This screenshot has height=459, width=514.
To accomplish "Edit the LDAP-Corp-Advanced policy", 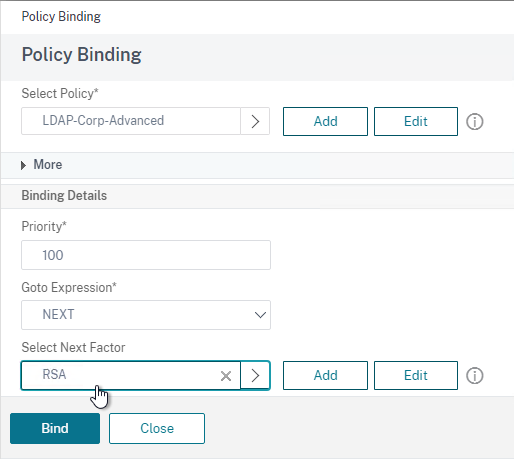I will tap(416, 121).
